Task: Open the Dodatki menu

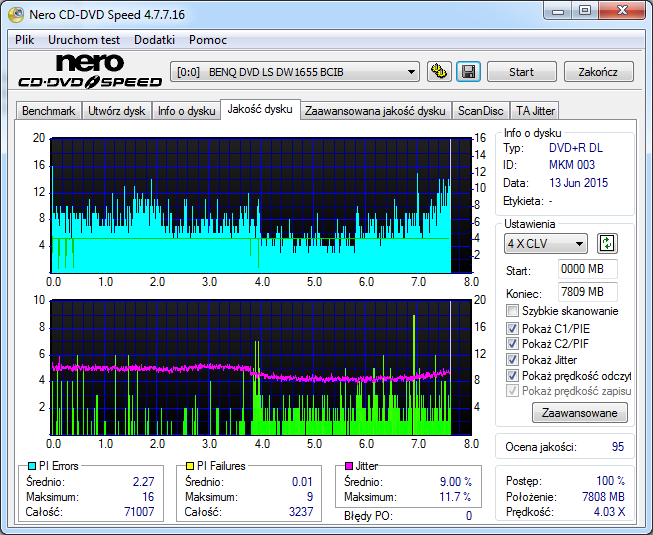Action: click(x=155, y=40)
